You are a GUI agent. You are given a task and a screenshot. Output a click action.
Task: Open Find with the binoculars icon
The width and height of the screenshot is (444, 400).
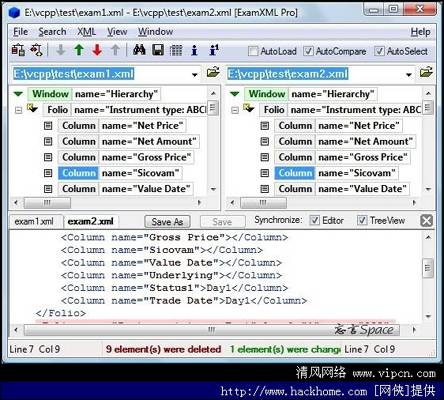tap(139, 50)
